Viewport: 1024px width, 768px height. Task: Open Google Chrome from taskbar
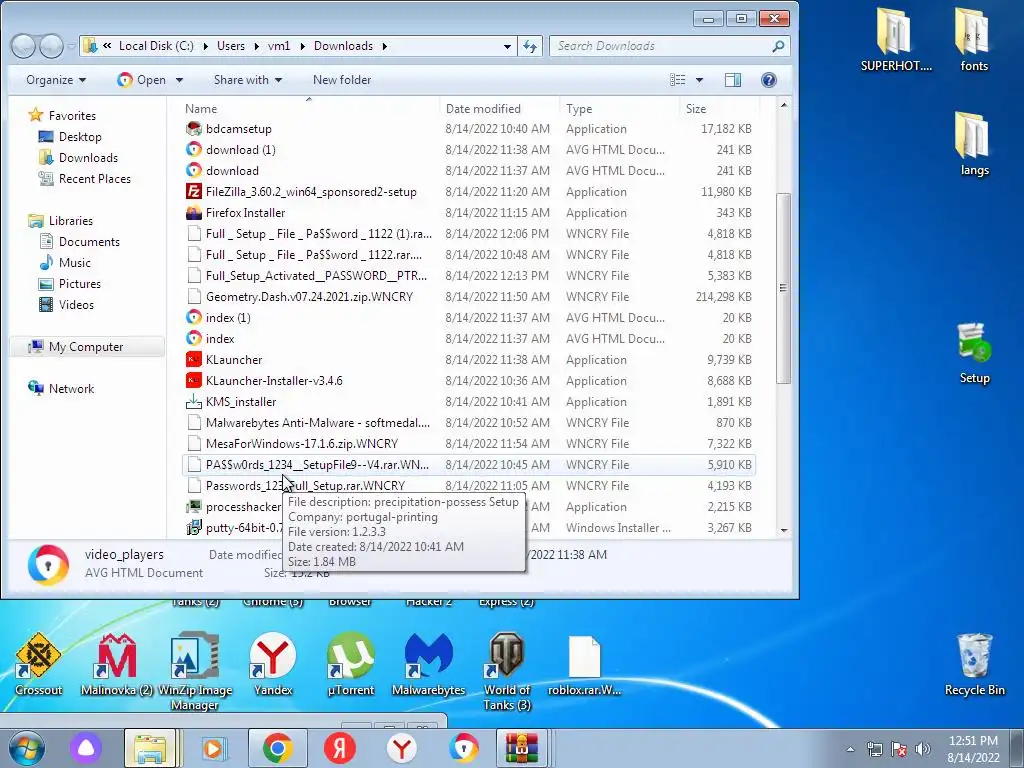277,748
